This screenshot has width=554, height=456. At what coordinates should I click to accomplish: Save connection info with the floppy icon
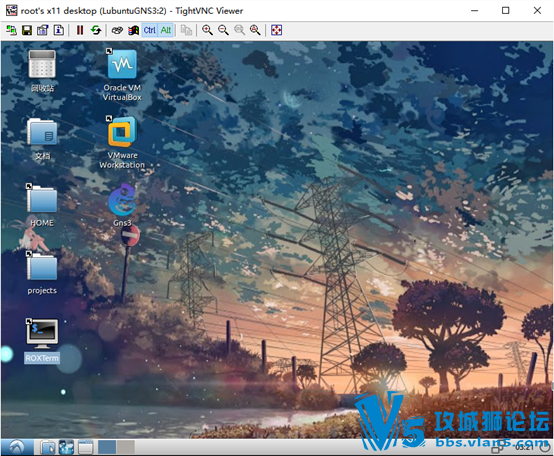pyautogui.click(x=27, y=30)
